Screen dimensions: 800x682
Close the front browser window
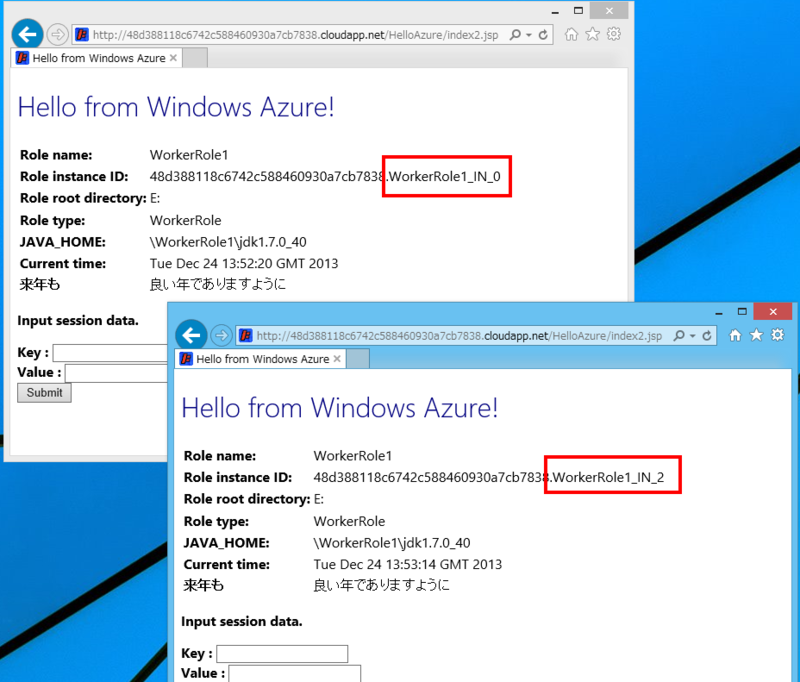[x=773, y=311]
